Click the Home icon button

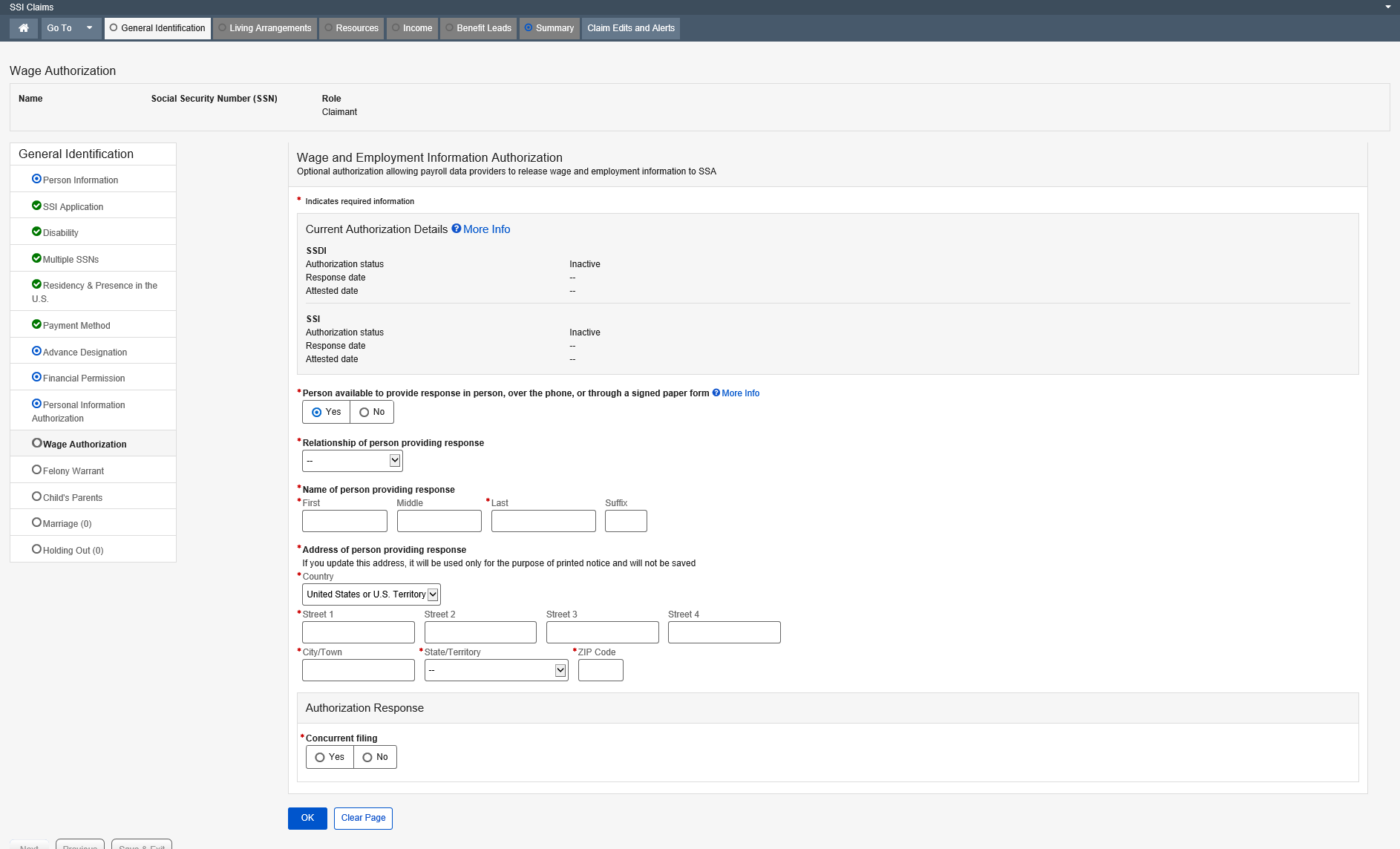tap(24, 28)
